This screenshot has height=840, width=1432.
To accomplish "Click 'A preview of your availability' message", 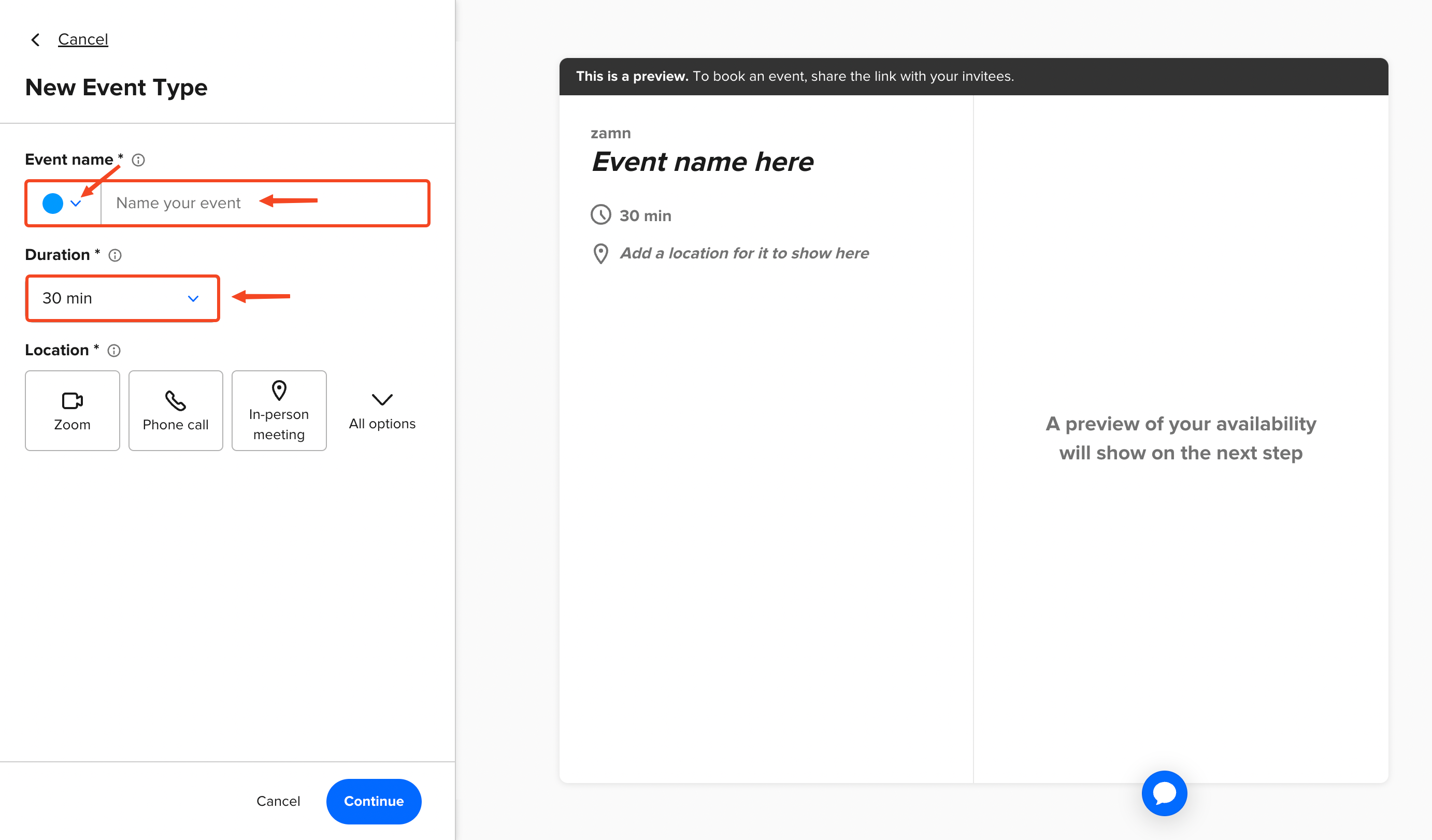I will coord(1181,439).
